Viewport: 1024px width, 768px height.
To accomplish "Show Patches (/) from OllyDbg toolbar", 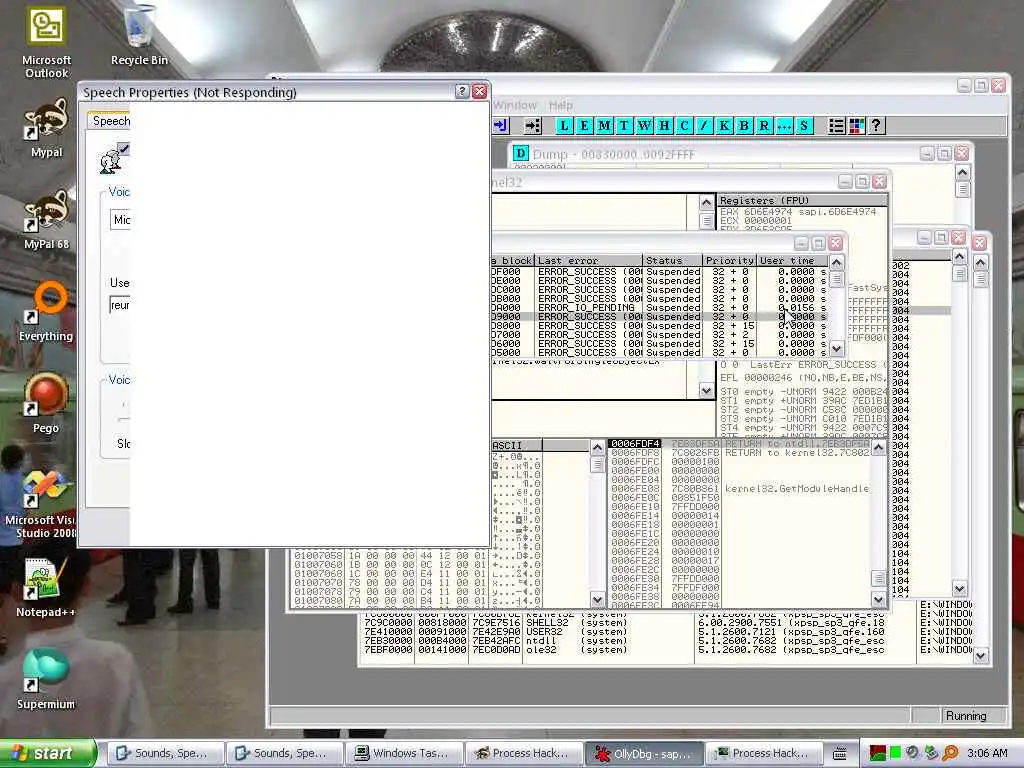I will click(x=704, y=126).
